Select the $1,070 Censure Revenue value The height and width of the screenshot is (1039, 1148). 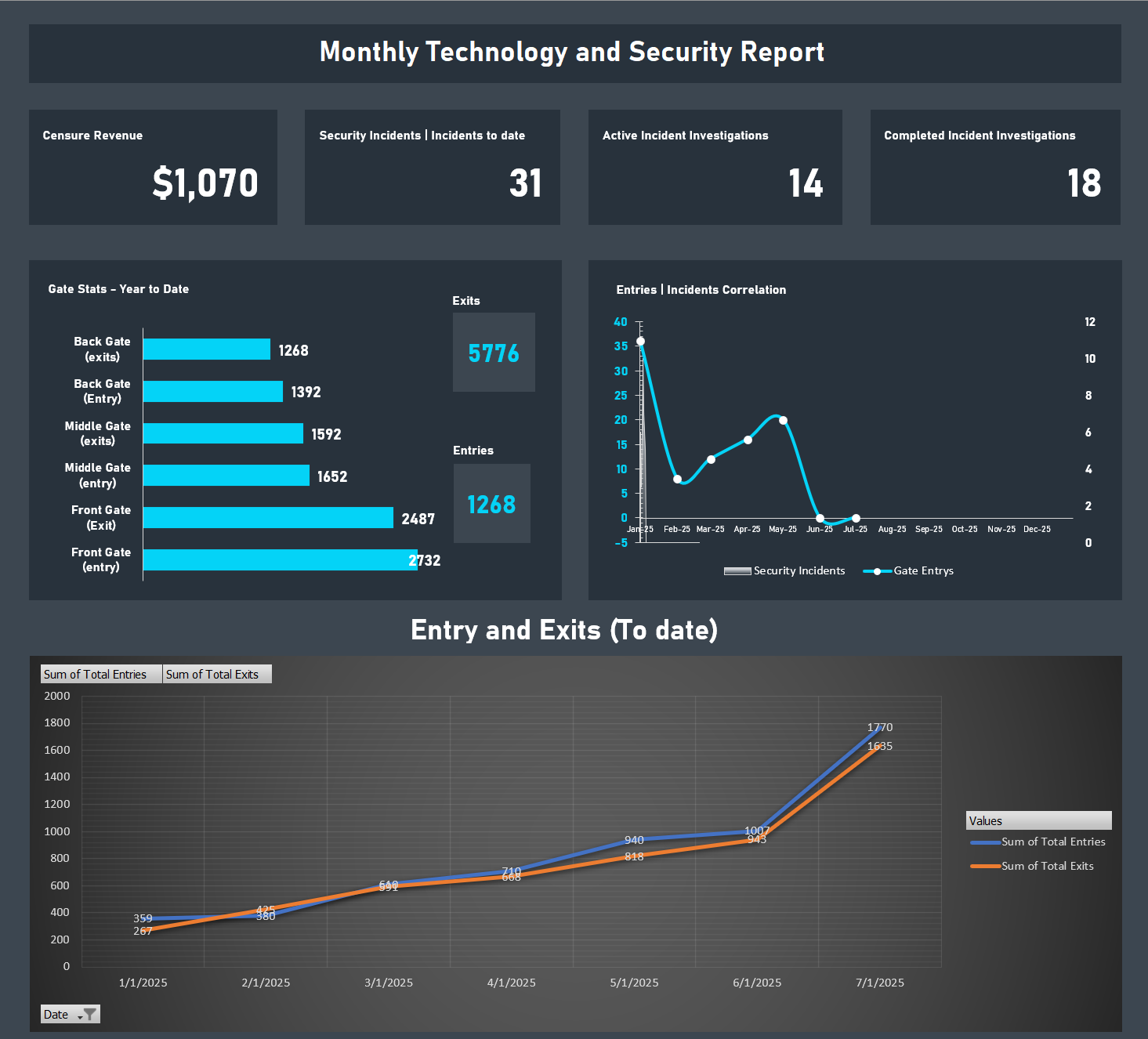click(x=205, y=183)
